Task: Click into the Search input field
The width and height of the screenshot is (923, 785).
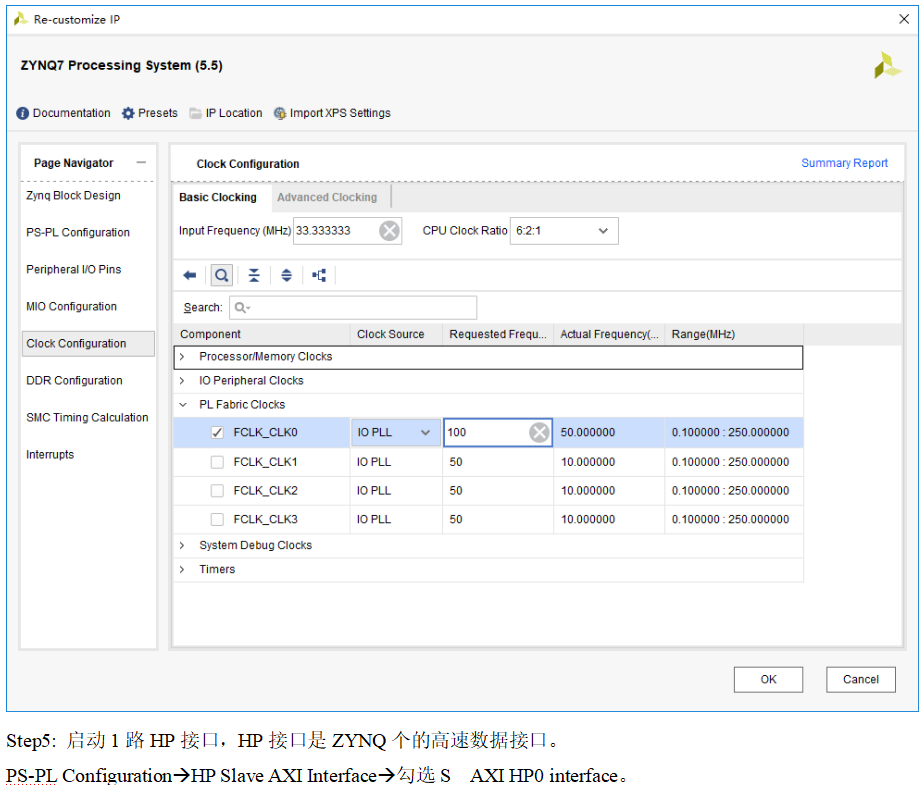Action: (353, 307)
